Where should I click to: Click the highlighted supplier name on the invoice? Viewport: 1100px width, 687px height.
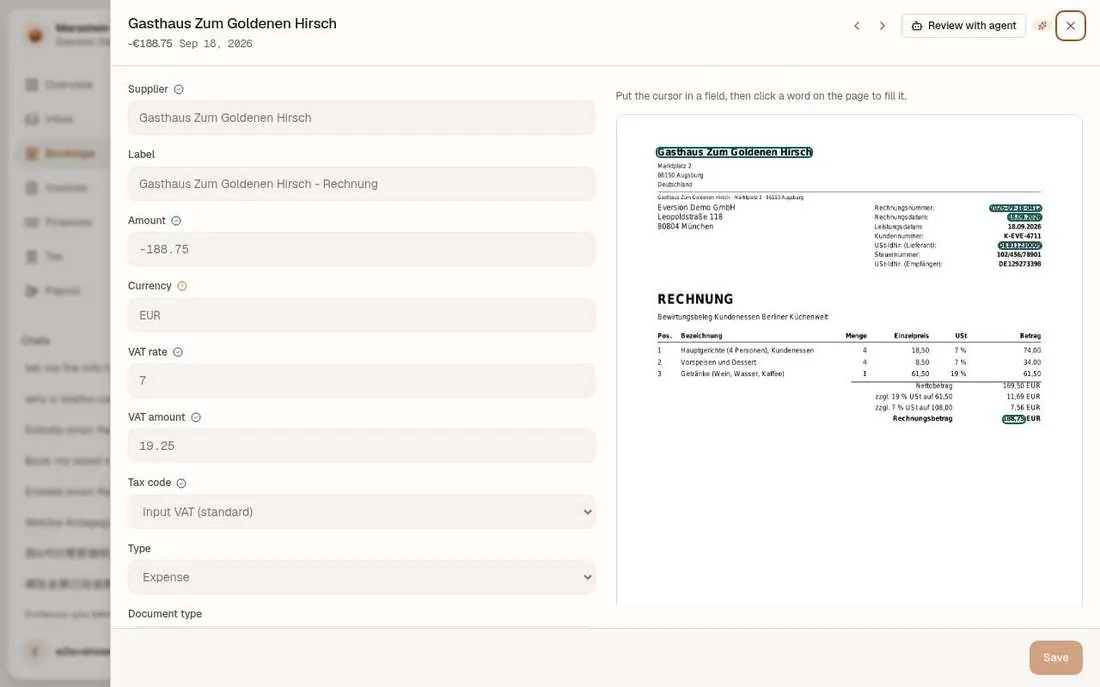coord(734,152)
